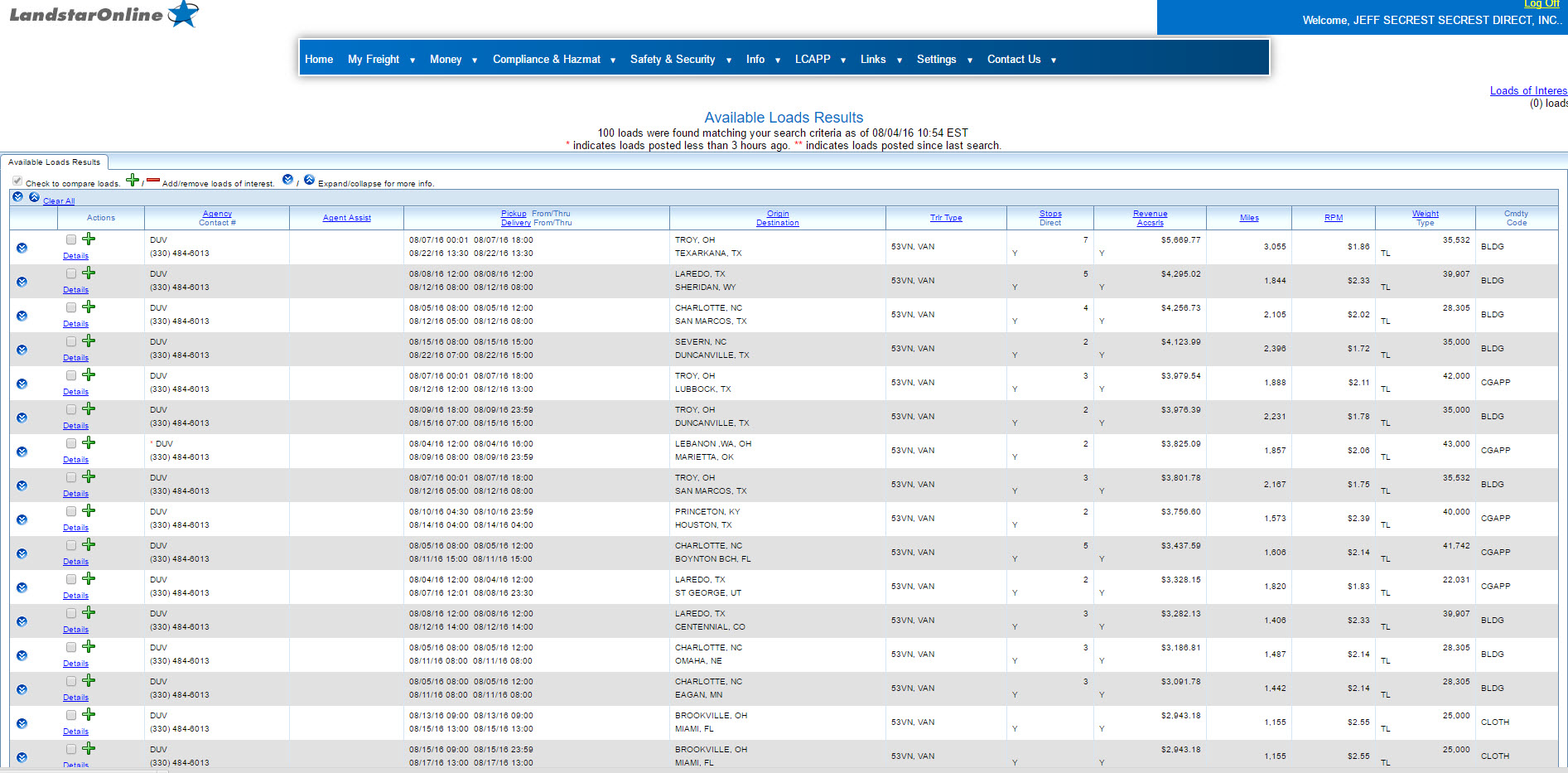This screenshot has height=773, width=1568.
Task: Check the compare checkbox for the first load
Action: (x=71, y=238)
